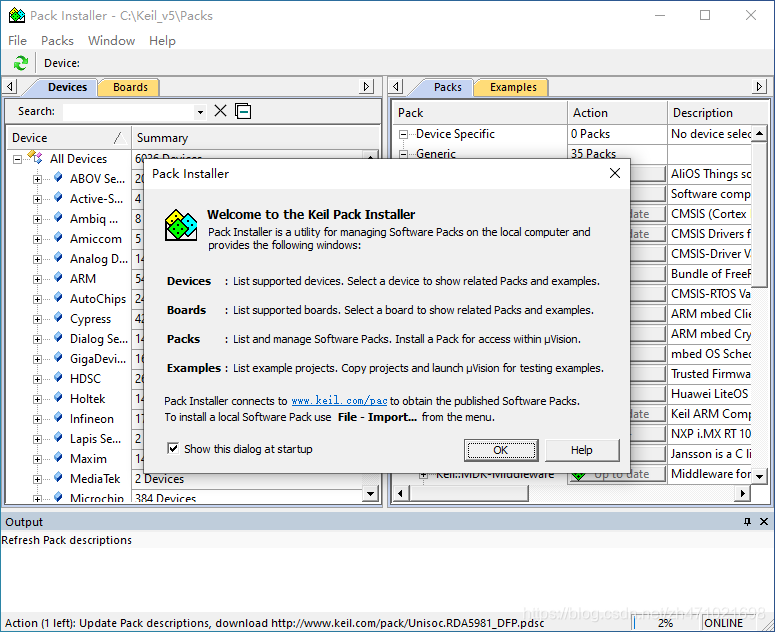Click the Infineon vendor diamond icon

[x=58, y=418]
